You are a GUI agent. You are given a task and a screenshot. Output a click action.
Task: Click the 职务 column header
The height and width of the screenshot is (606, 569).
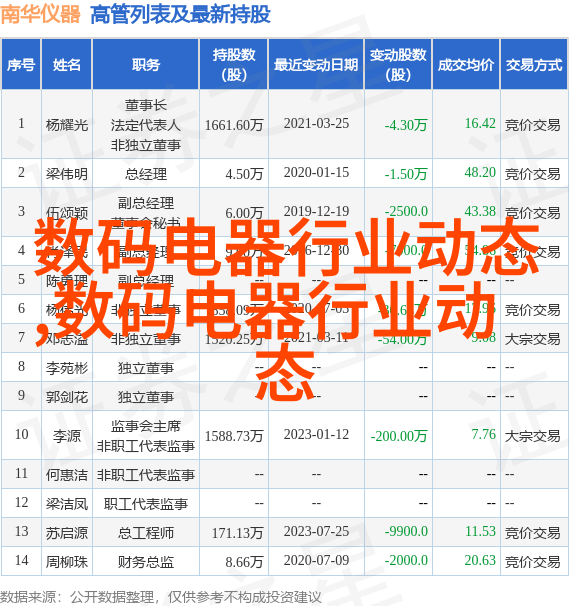point(146,64)
